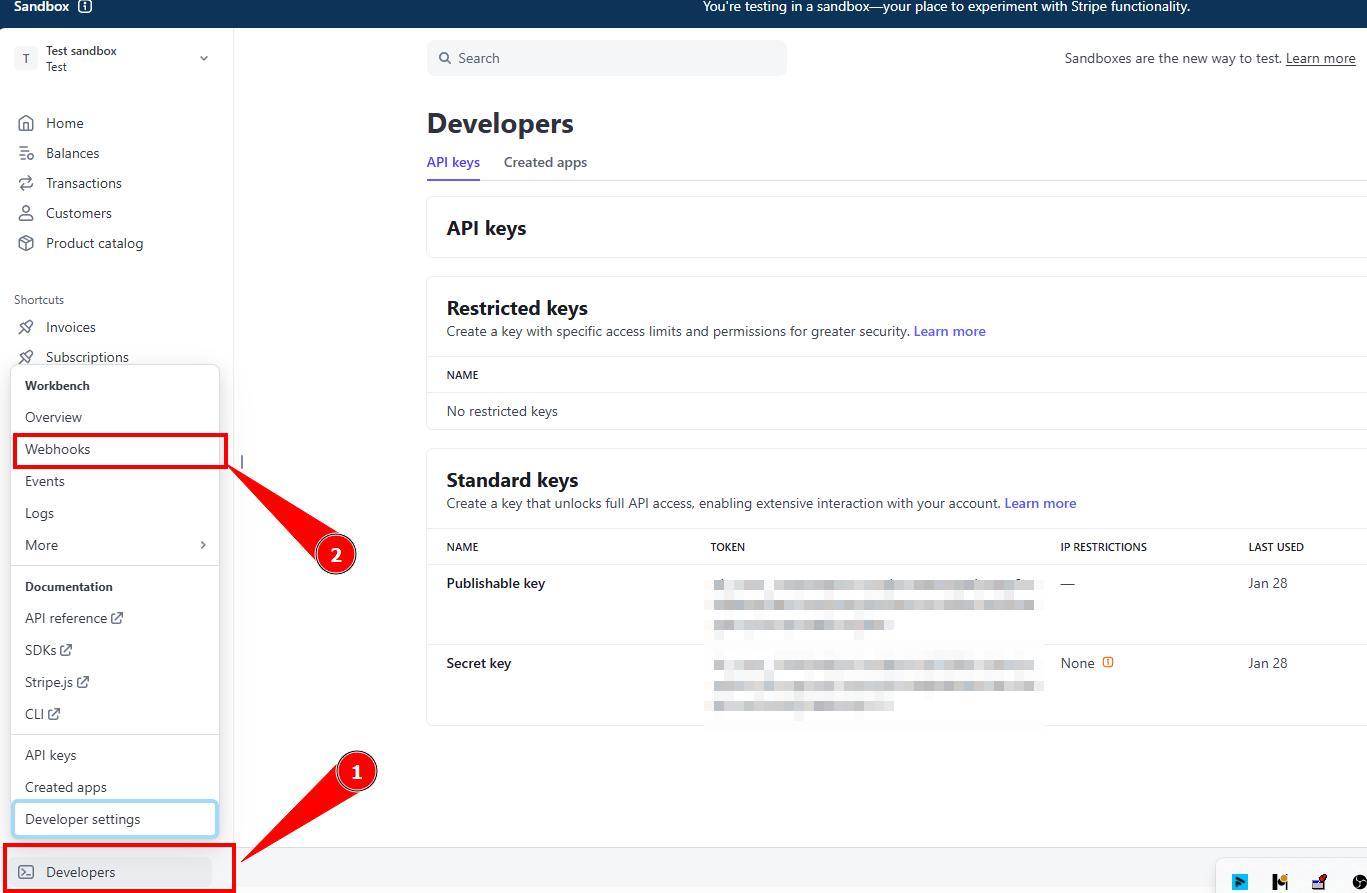Click the Transactions arrows icon
This screenshot has height=893, width=1367.
[26, 183]
